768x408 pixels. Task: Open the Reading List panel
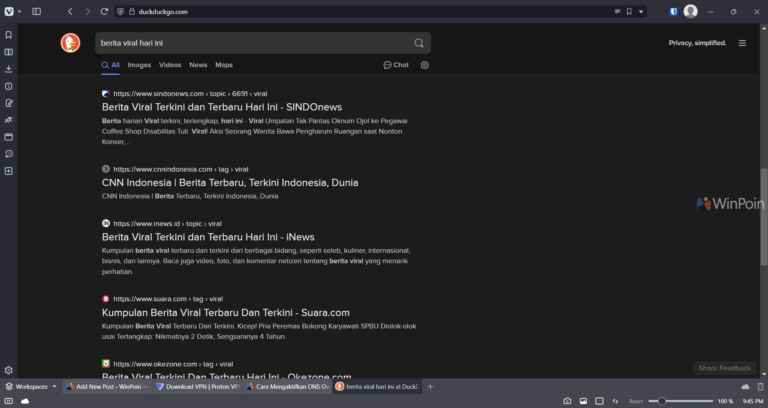click(x=8, y=52)
